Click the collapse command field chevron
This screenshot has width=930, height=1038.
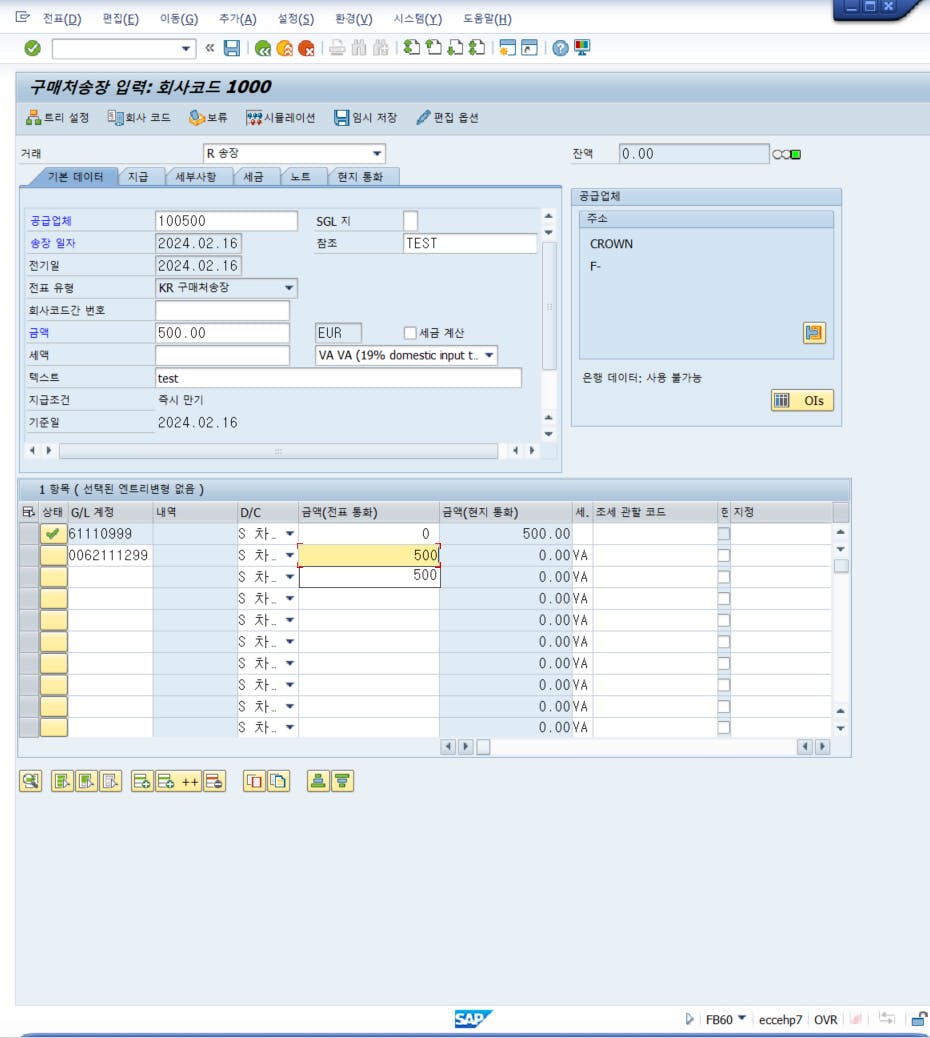210,48
